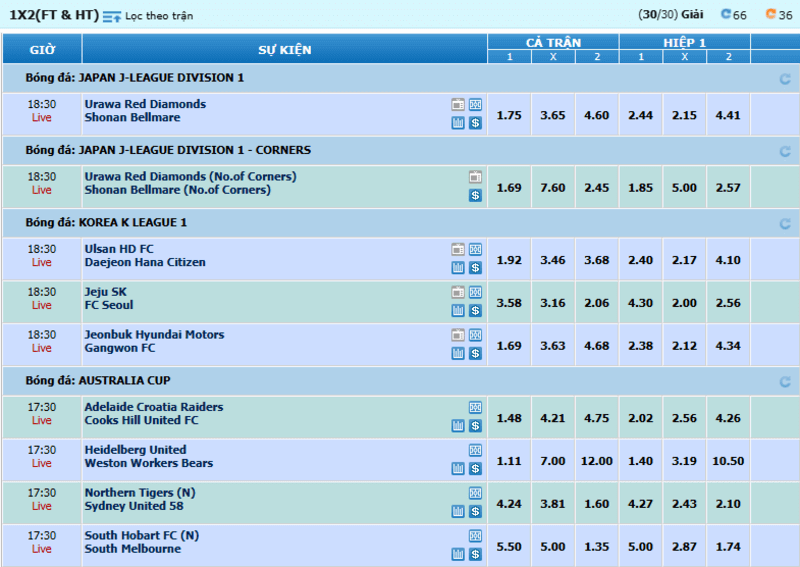Open statistics chart icon for South Hobart FC match
Screen dimensions: 800x567
[458, 554]
